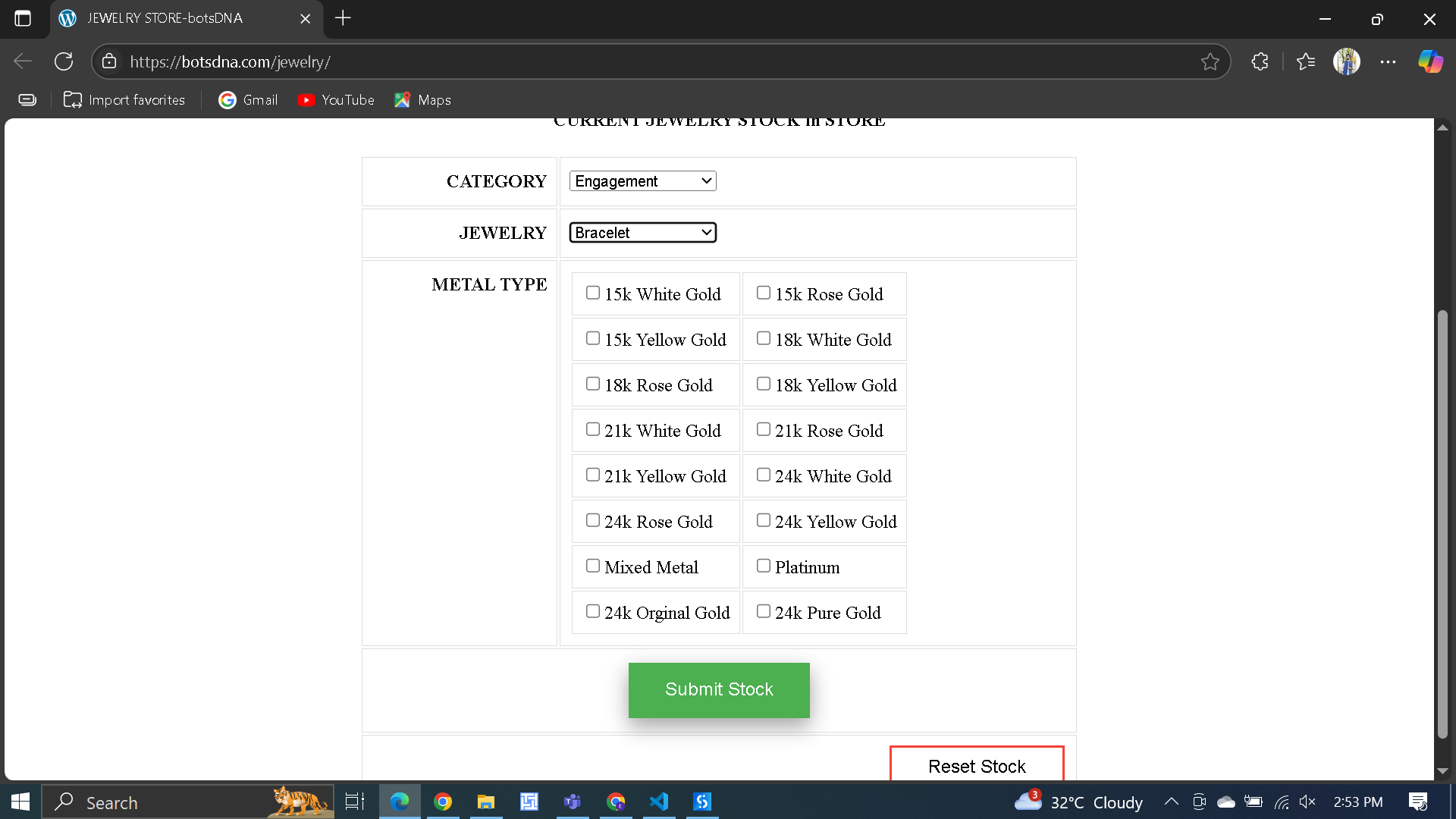Image resolution: width=1456 pixels, height=819 pixels.
Task: Open the Favorites list icon
Action: [1306, 61]
